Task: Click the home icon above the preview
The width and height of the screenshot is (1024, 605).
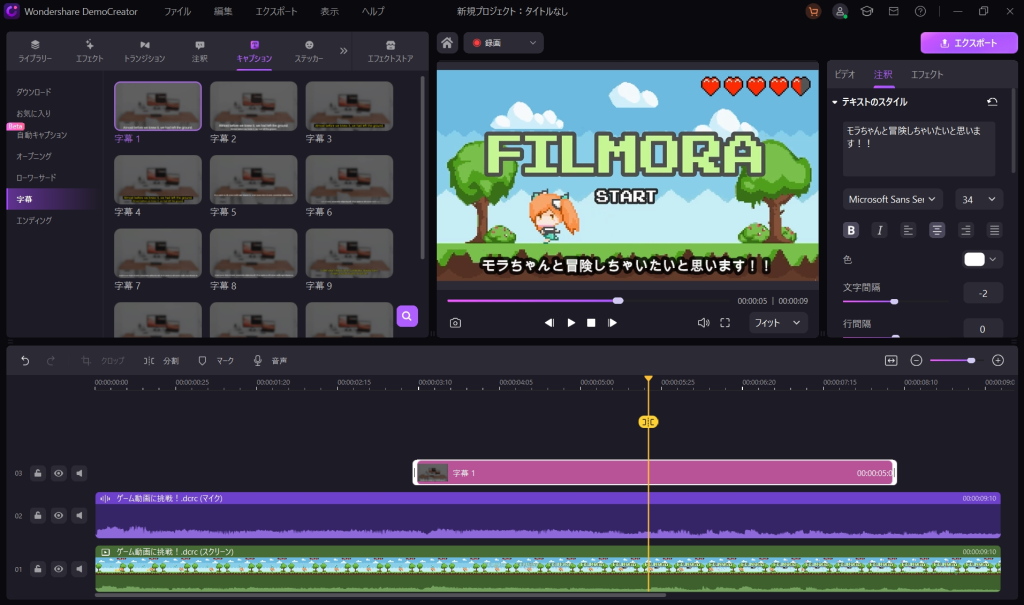Action: [447, 43]
